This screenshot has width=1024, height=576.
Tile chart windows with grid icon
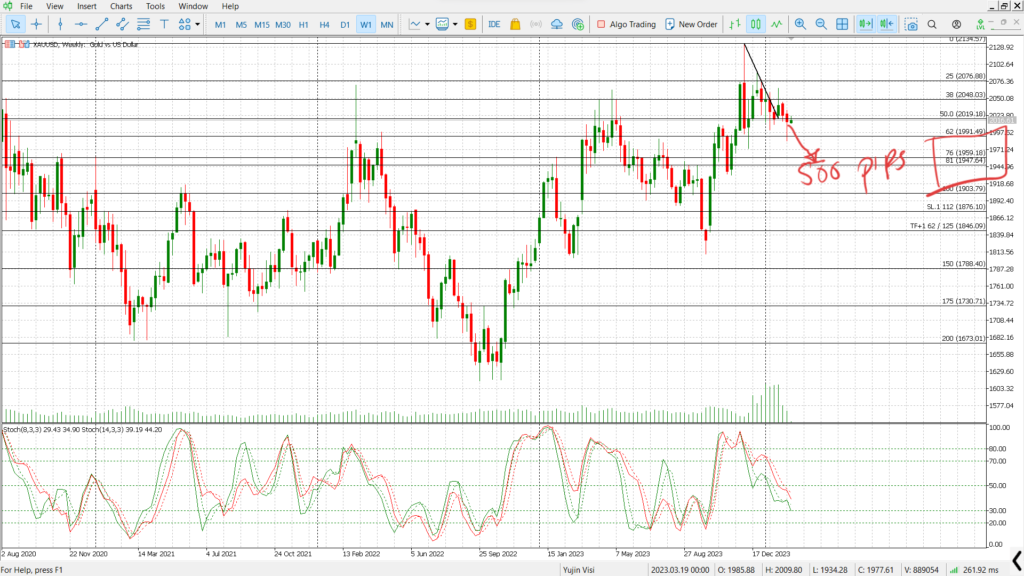click(x=842, y=24)
